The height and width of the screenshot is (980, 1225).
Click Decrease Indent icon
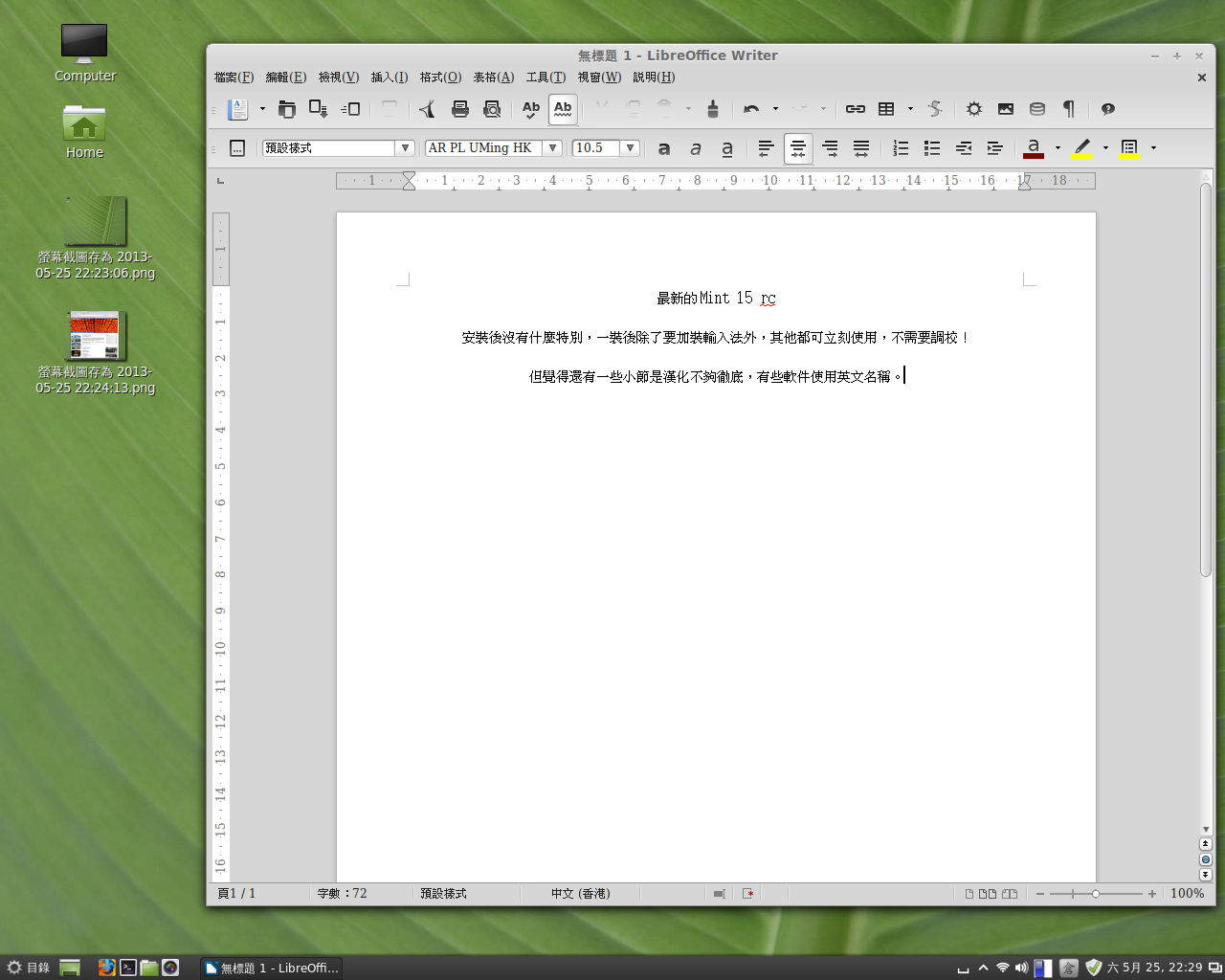pos(964,148)
